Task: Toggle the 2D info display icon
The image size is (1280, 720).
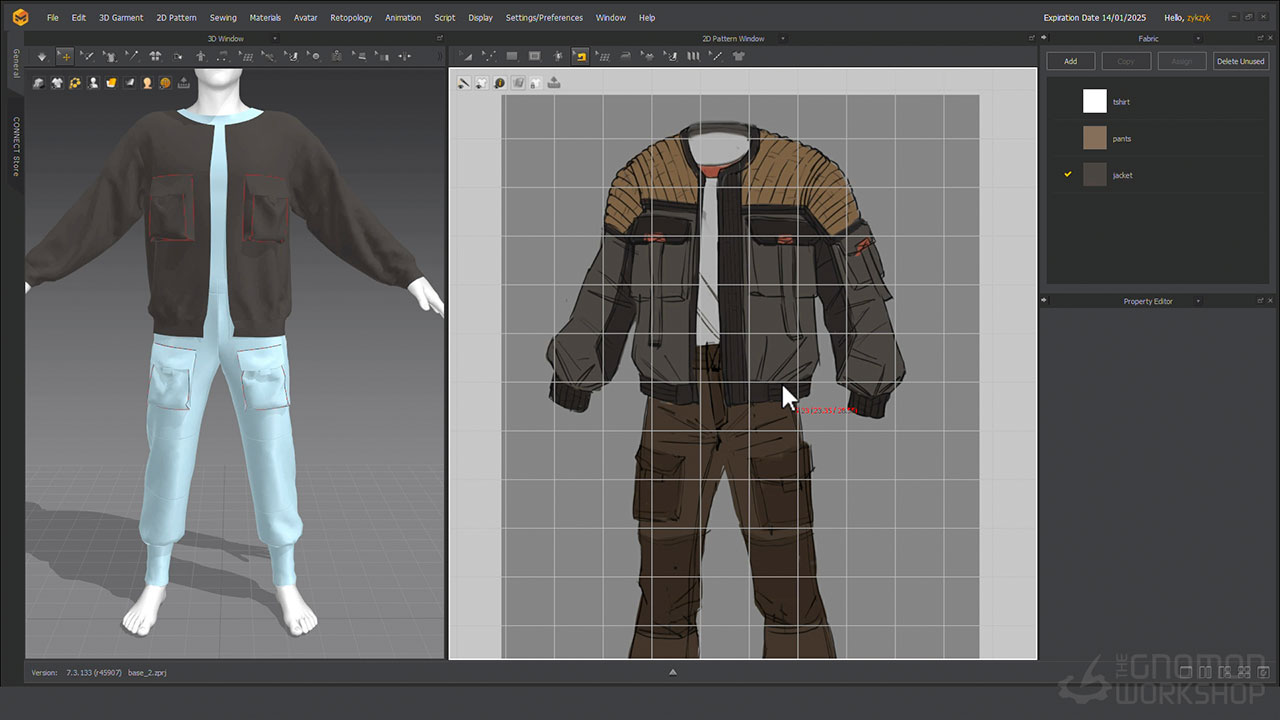Action: coord(500,83)
